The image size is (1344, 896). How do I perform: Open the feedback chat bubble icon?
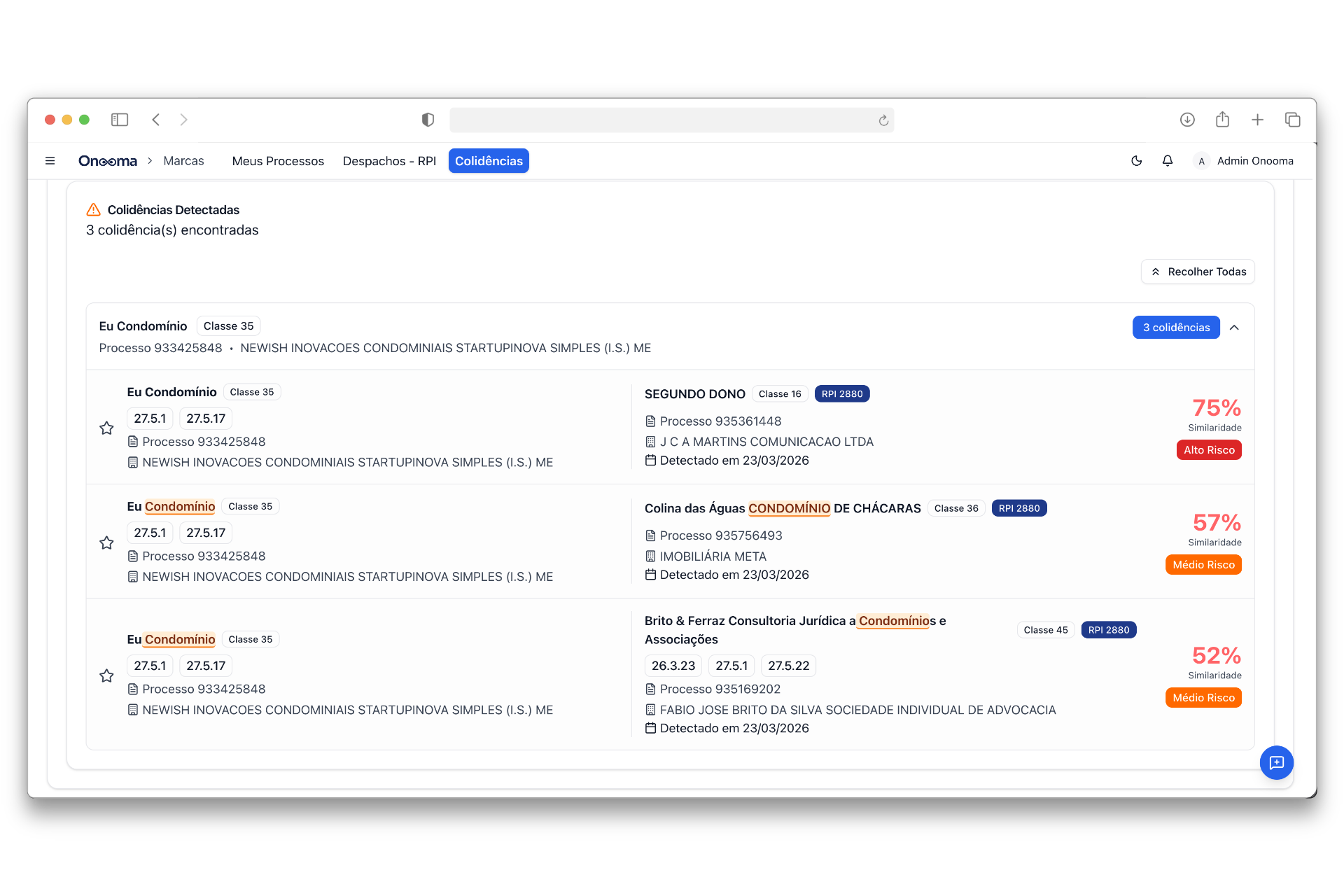1277,762
